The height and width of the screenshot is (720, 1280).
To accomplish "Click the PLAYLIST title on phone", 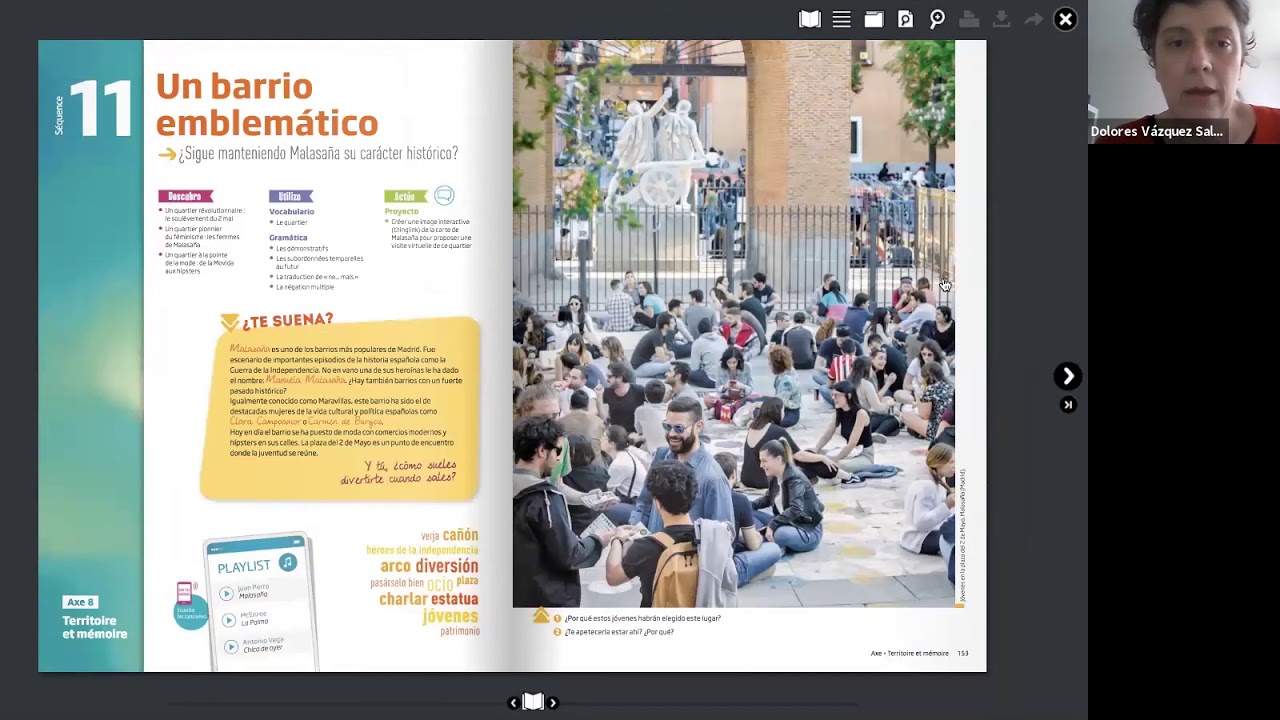I will tap(244, 567).
